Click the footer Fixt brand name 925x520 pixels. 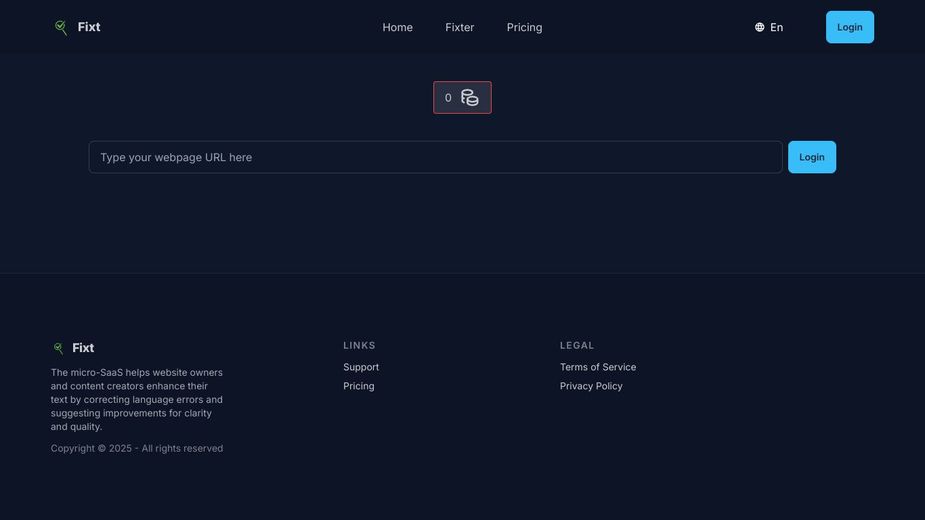coord(83,348)
